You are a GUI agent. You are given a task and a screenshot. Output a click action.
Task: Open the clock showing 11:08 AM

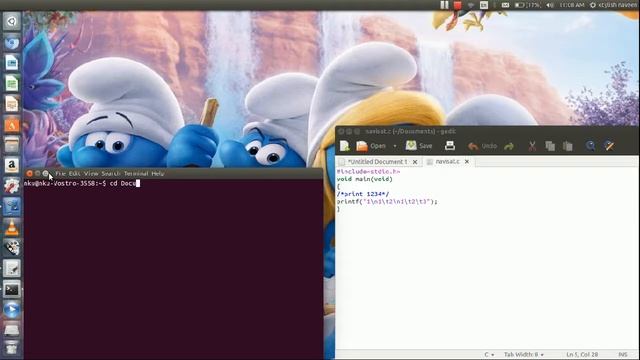pyautogui.click(x=572, y=5)
